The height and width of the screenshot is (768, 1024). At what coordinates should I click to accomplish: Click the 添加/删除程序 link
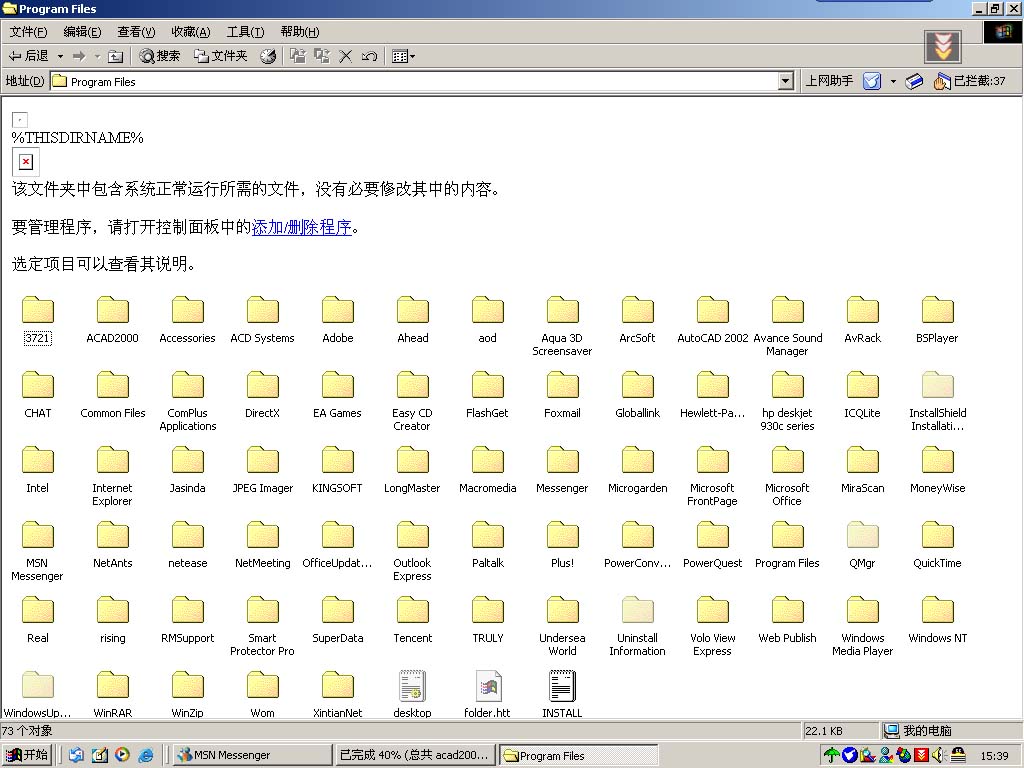pyautogui.click(x=302, y=227)
